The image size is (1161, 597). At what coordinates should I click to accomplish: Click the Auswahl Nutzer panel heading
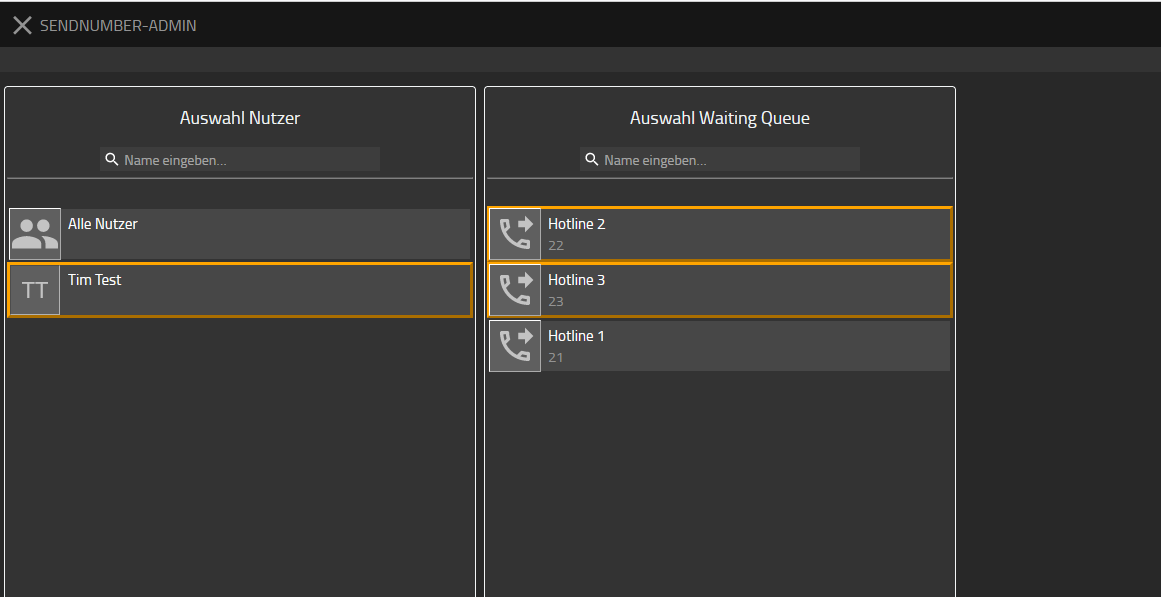[240, 118]
